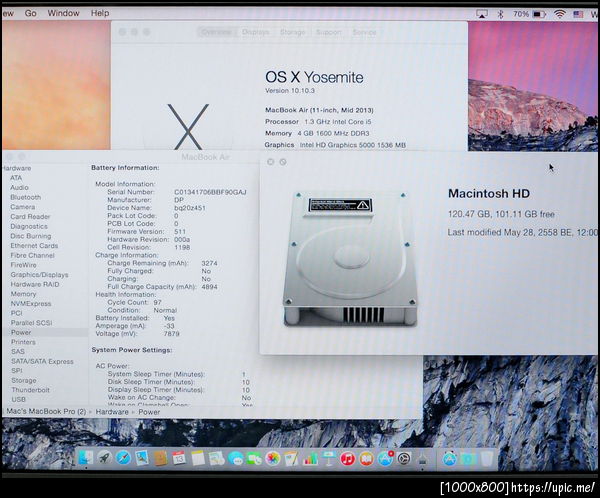Select Printers in the sidebar

23,342
